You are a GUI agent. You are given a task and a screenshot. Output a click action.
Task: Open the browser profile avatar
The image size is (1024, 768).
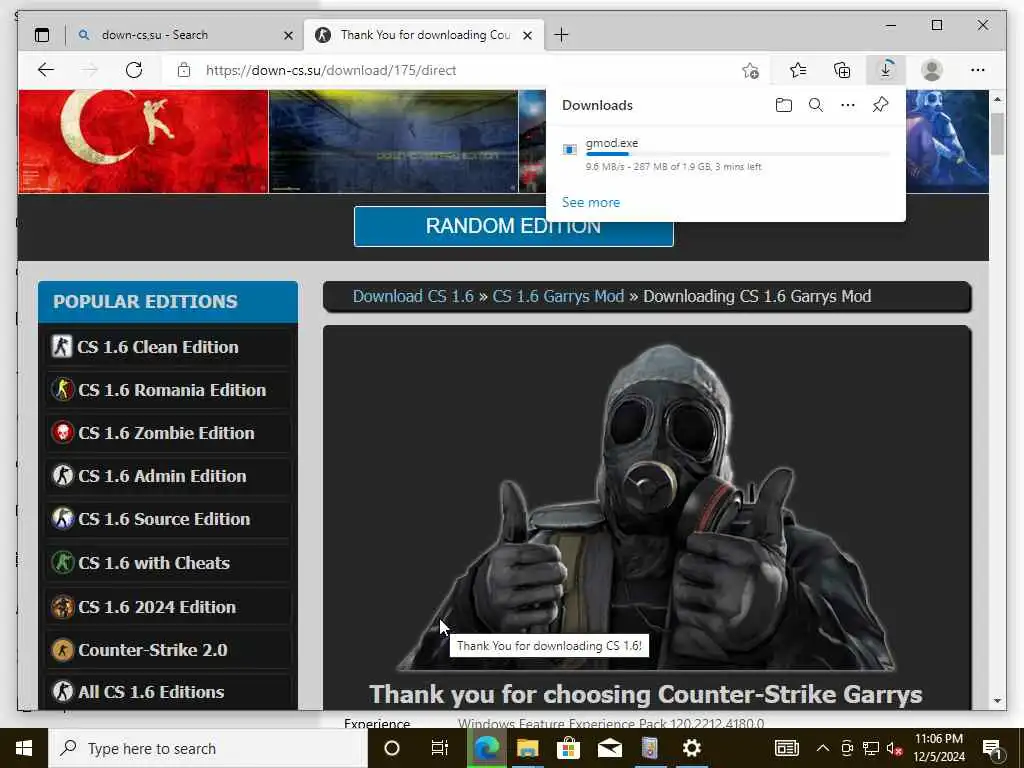(x=932, y=70)
